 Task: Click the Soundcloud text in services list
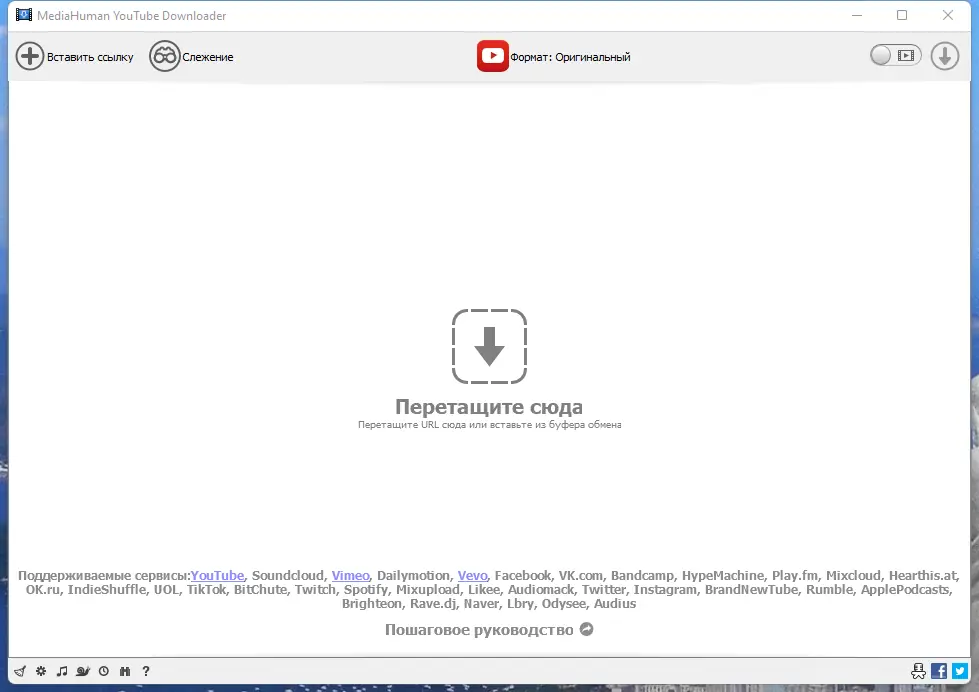click(288, 575)
